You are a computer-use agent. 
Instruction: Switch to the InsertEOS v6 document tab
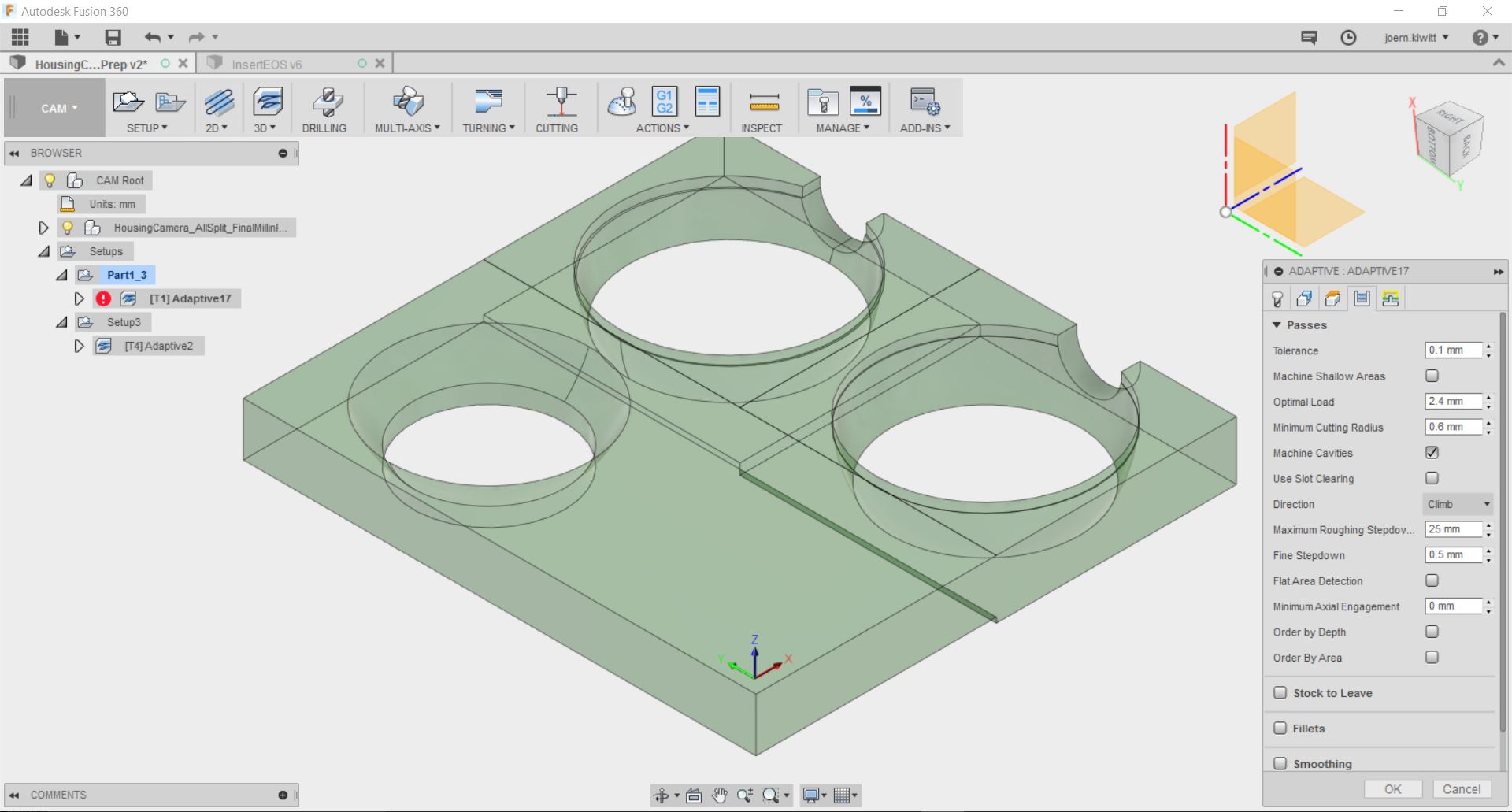point(266,64)
